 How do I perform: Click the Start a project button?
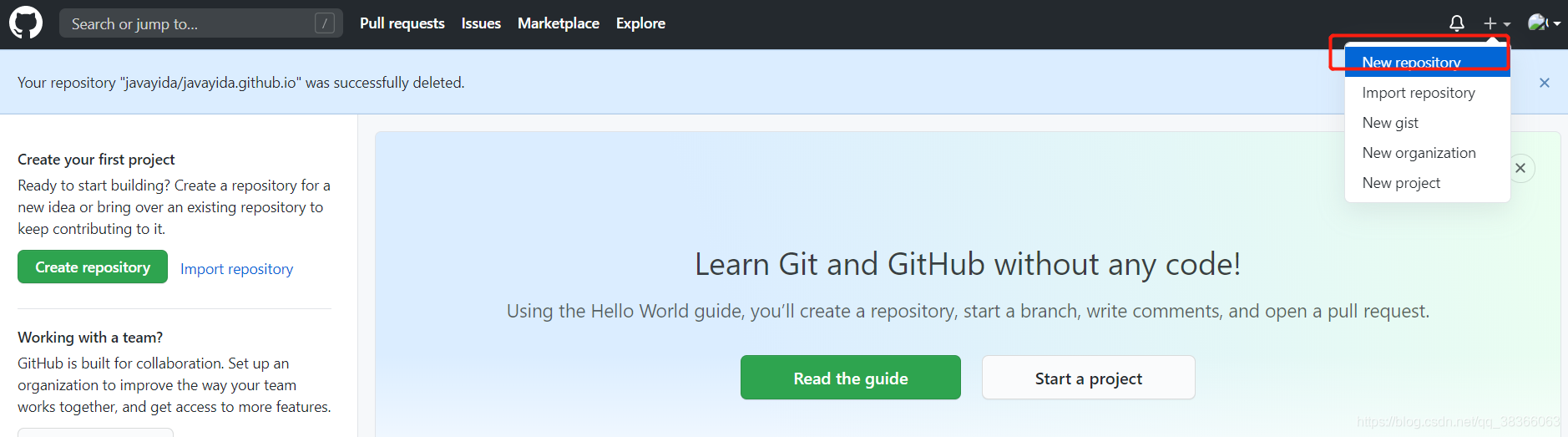[1089, 378]
